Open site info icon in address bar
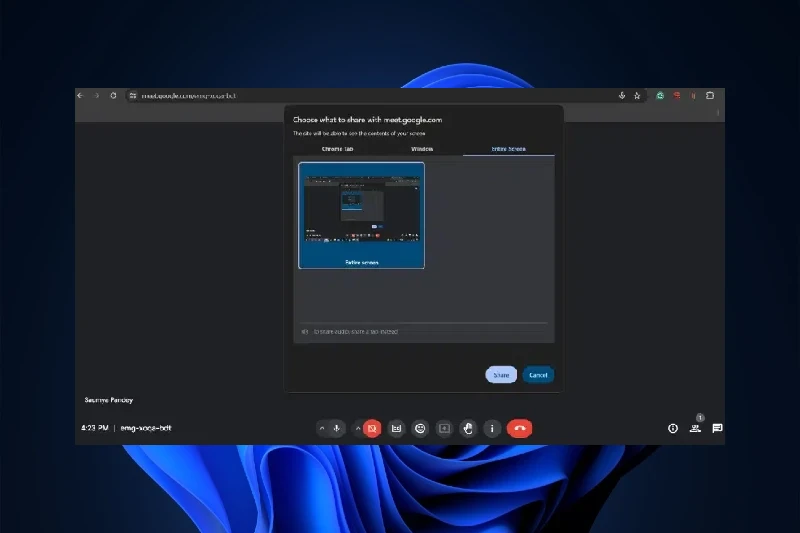The width and height of the screenshot is (800, 533). (133, 95)
